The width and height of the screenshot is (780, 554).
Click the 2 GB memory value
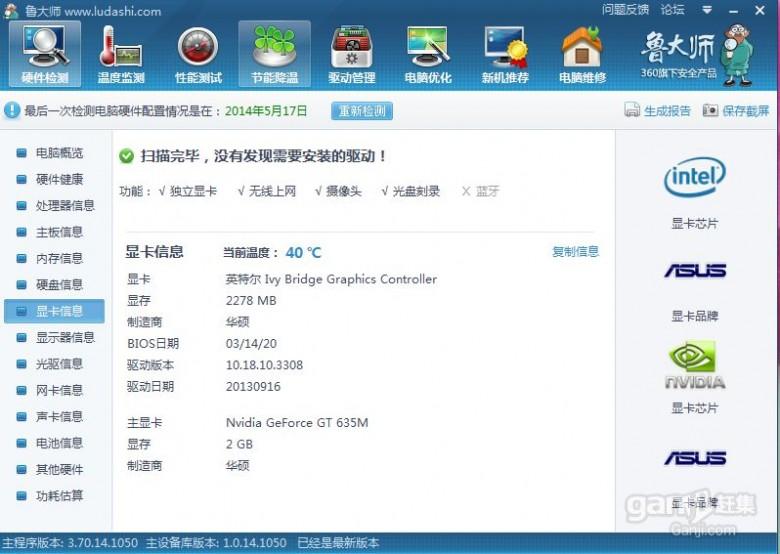239,444
